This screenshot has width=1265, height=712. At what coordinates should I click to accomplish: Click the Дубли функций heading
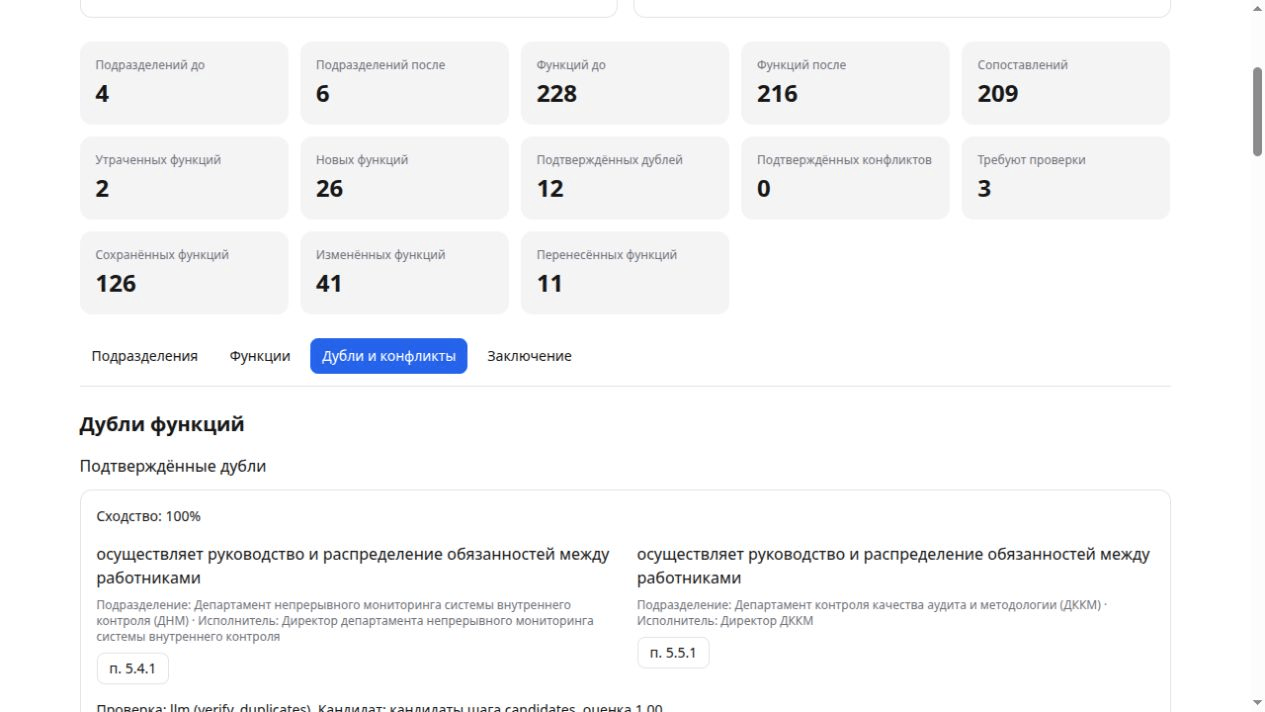[162, 424]
